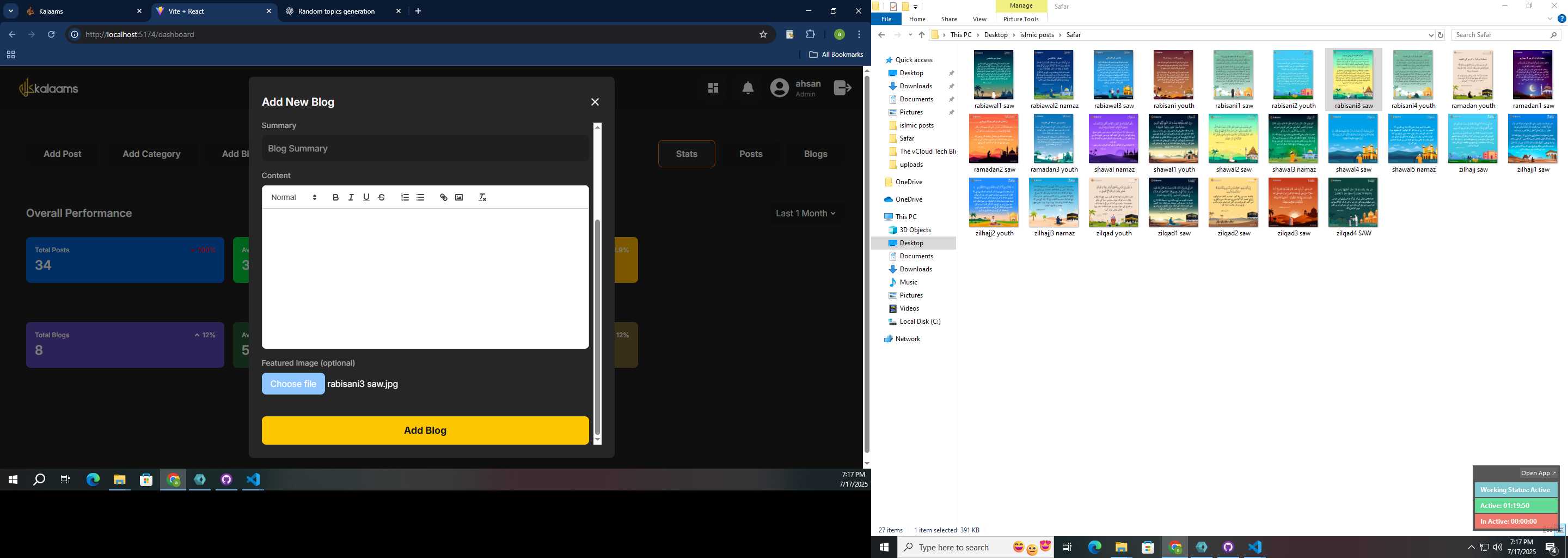1568x558 pixels.
Task: Switch to the Kalaams browser tab
Action: 84,11
